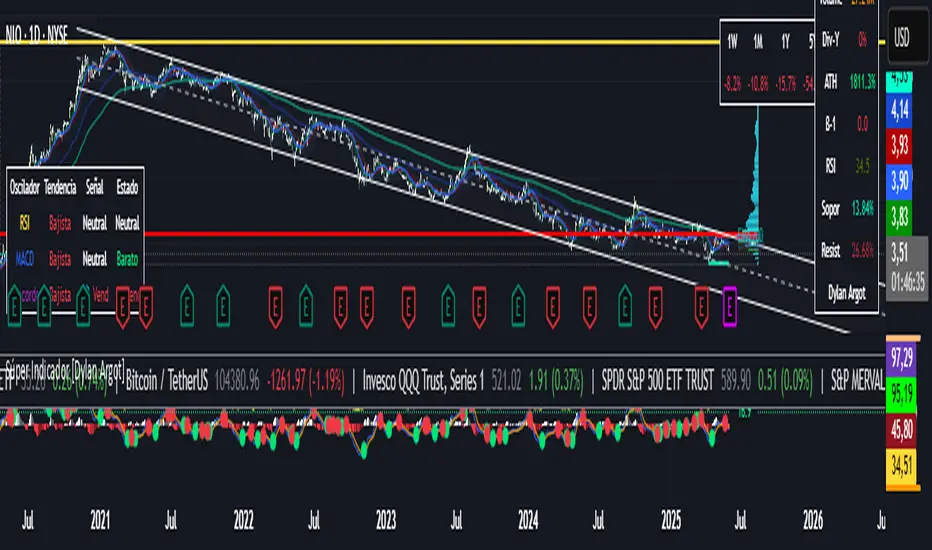Click the 34,51 yellow indicator value label
Viewport: 932px width, 550px height.
(x=902, y=467)
